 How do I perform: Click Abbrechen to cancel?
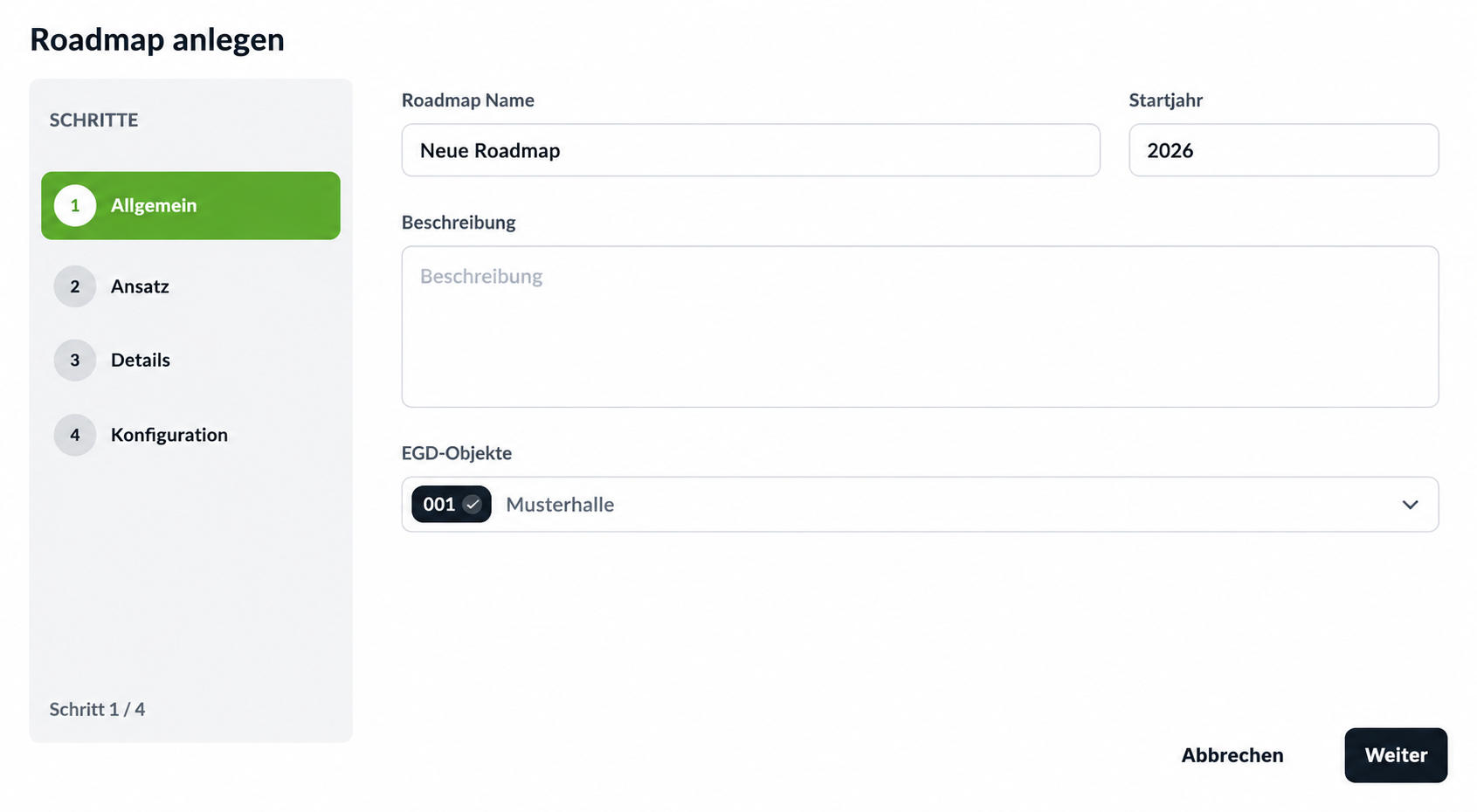point(1232,755)
